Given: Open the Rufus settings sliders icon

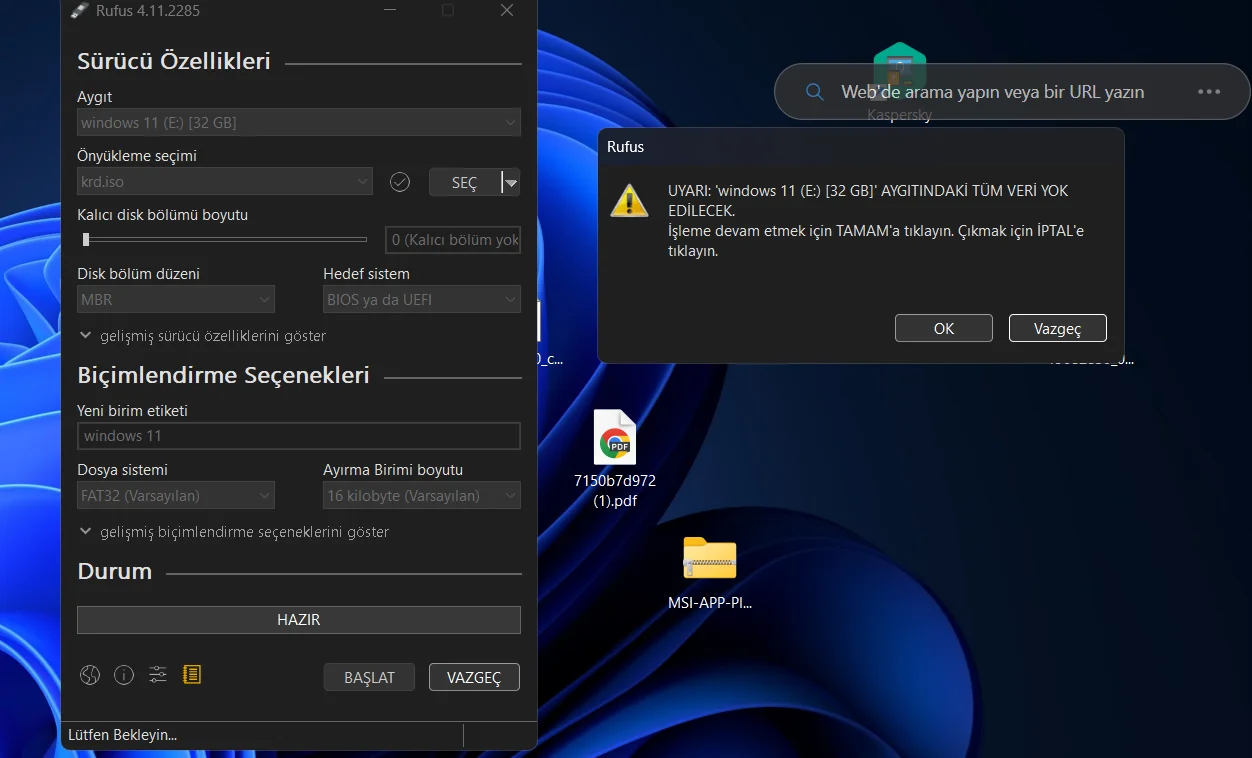Looking at the screenshot, I should click(158, 675).
